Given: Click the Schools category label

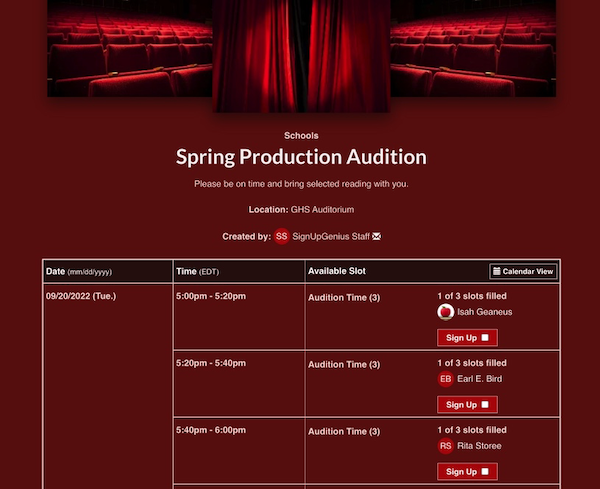Looking at the screenshot, I should [301, 135].
